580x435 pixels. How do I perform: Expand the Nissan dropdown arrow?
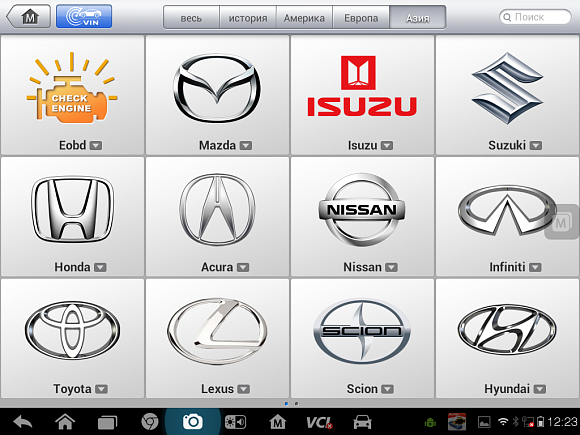(x=391, y=267)
